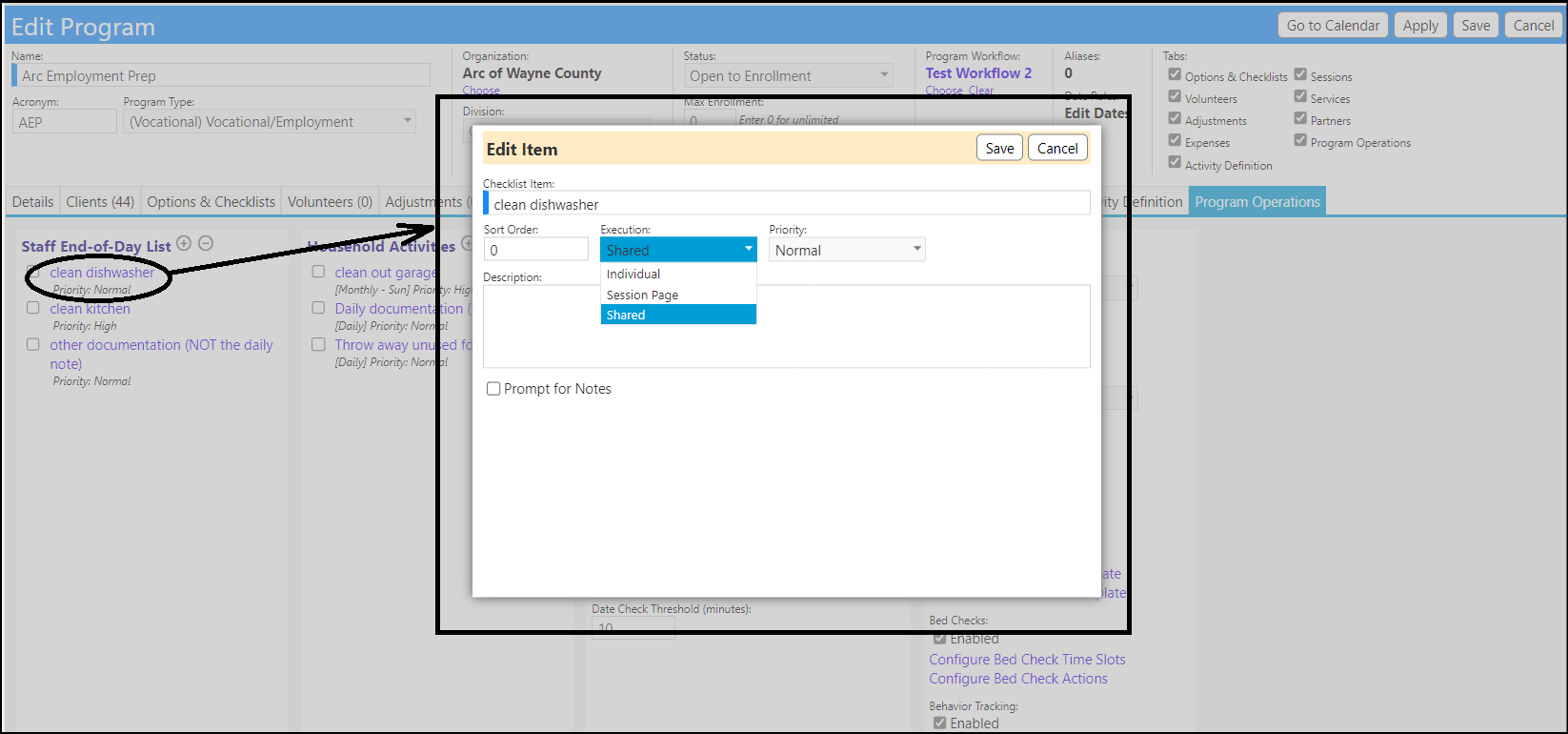Screen dimensions: 1568x734
Task: Open the Details tab
Action: [x=32, y=201]
